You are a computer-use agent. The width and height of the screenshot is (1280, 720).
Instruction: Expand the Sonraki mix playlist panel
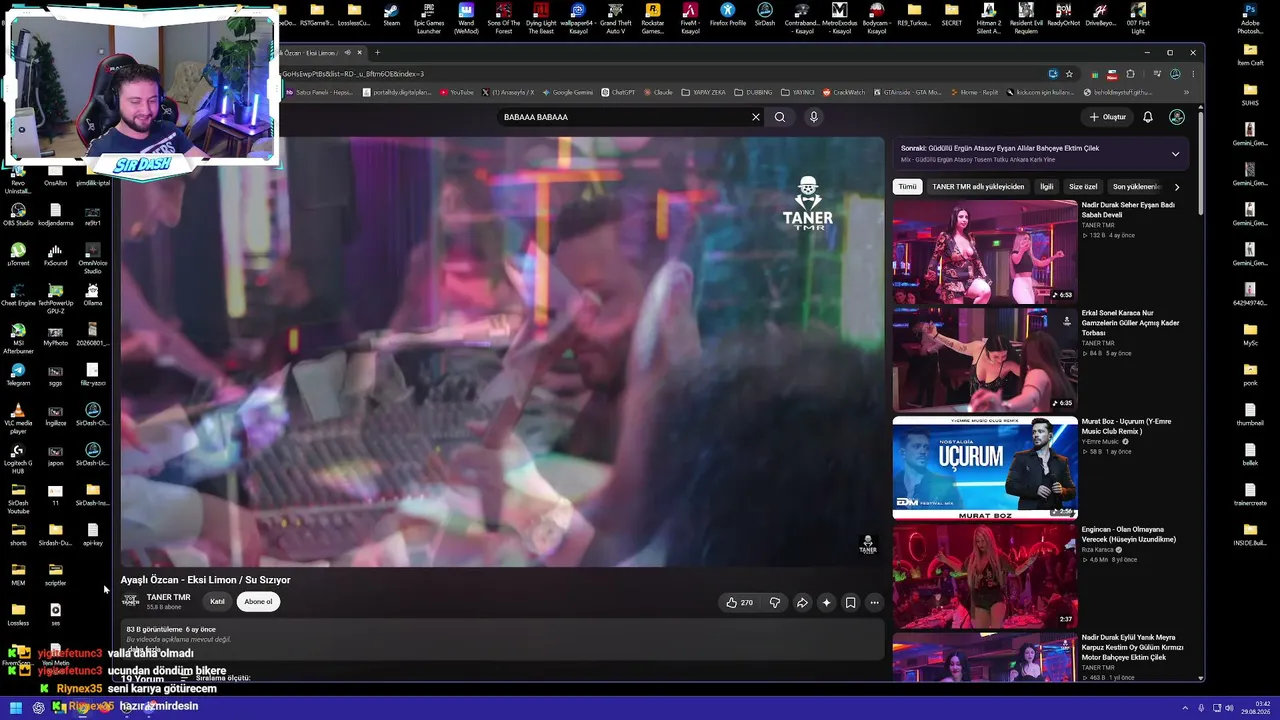(x=1175, y=154)
